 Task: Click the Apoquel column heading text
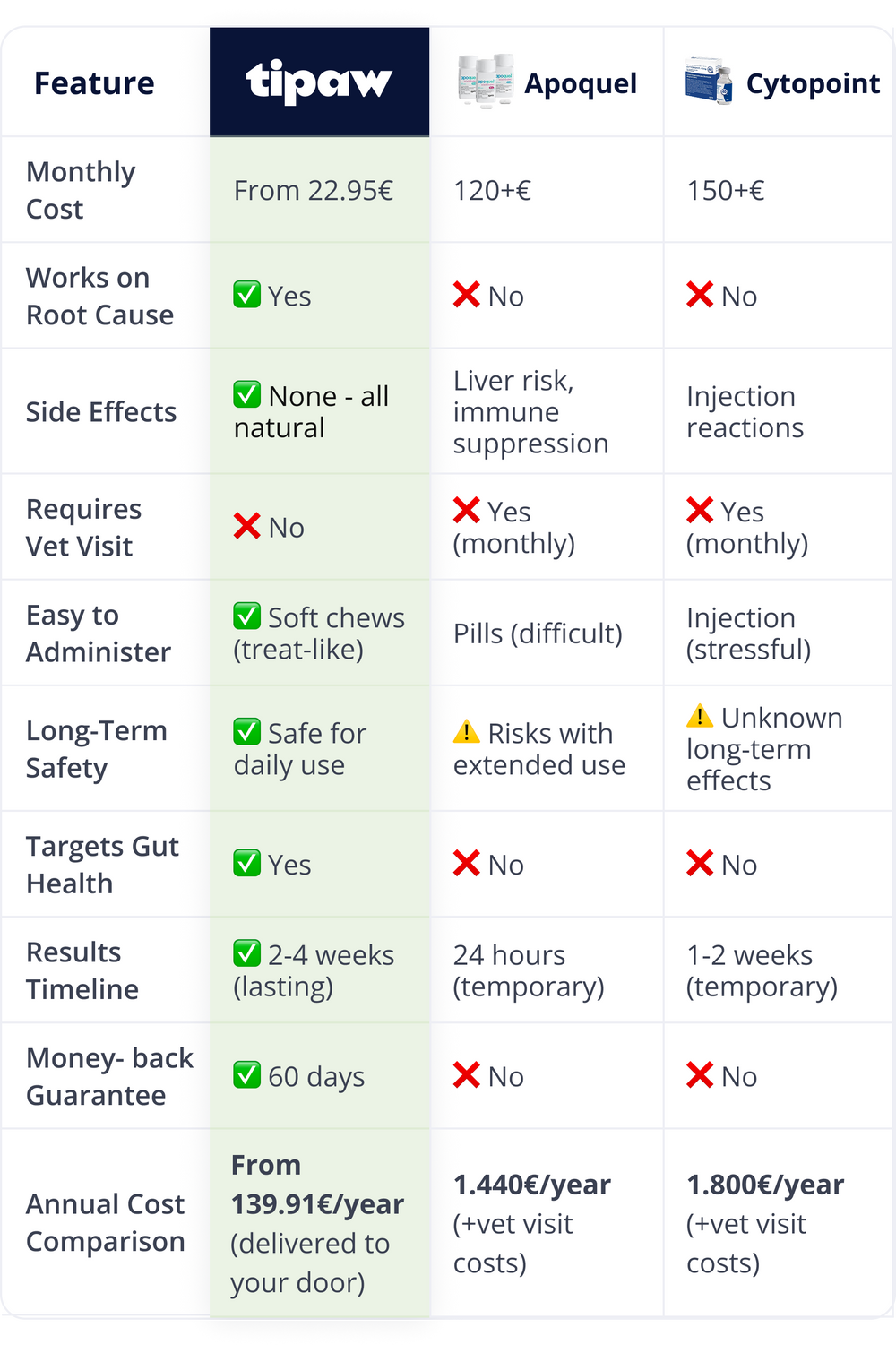pos(581,84)
